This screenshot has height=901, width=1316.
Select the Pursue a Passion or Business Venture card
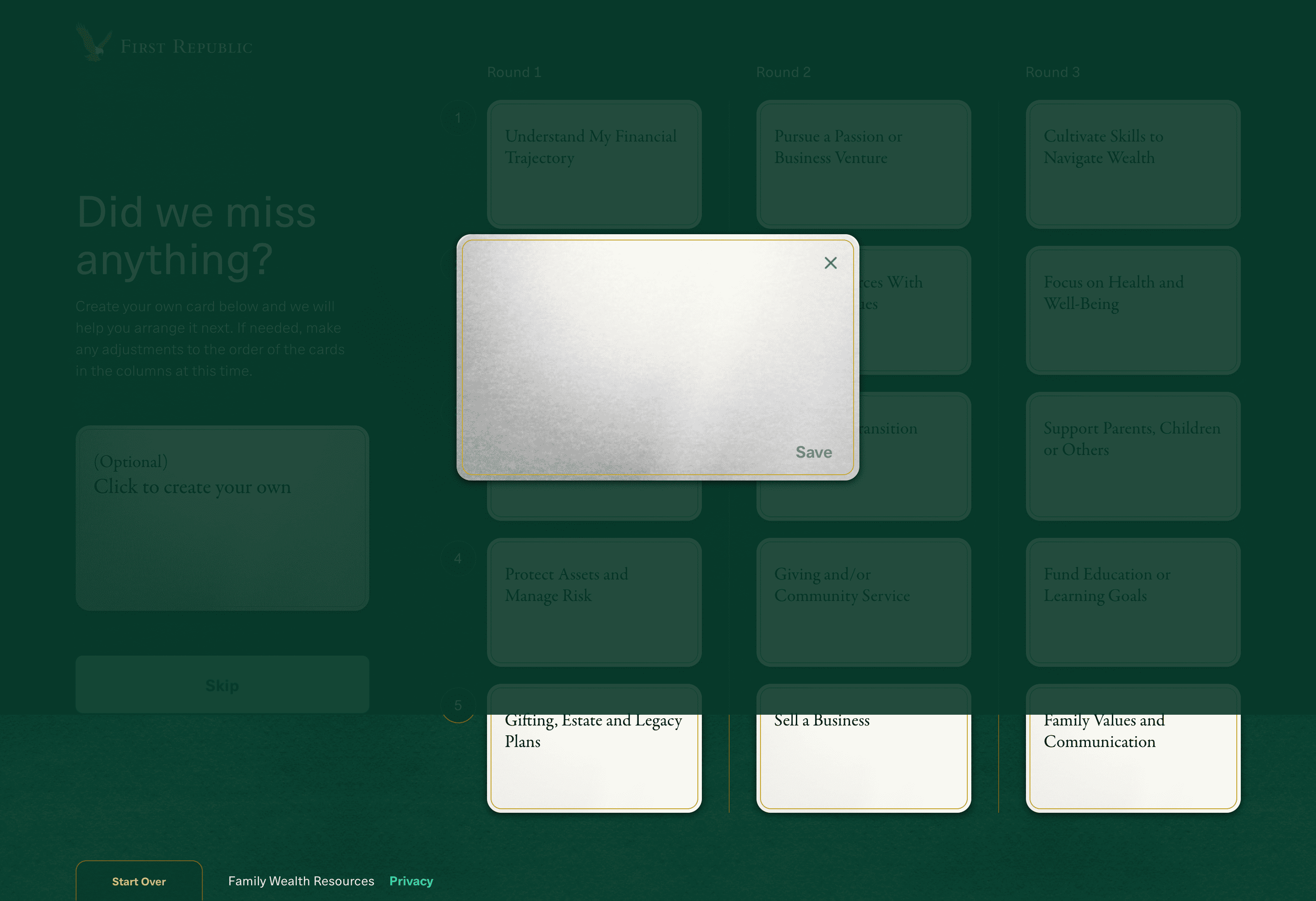[863, 164]
